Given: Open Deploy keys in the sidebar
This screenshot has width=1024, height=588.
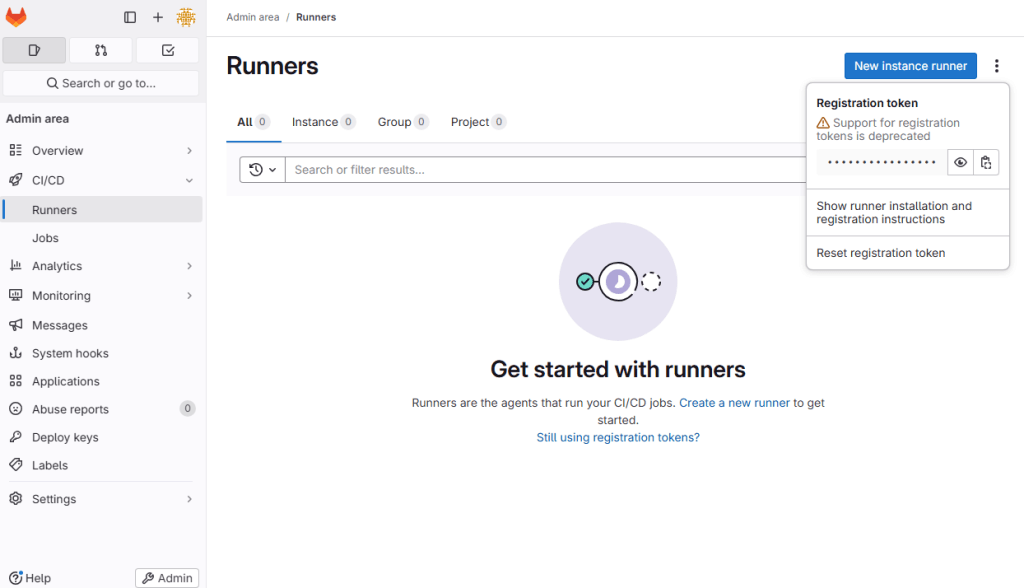Looking at the screenshot, I should [101, 437].
